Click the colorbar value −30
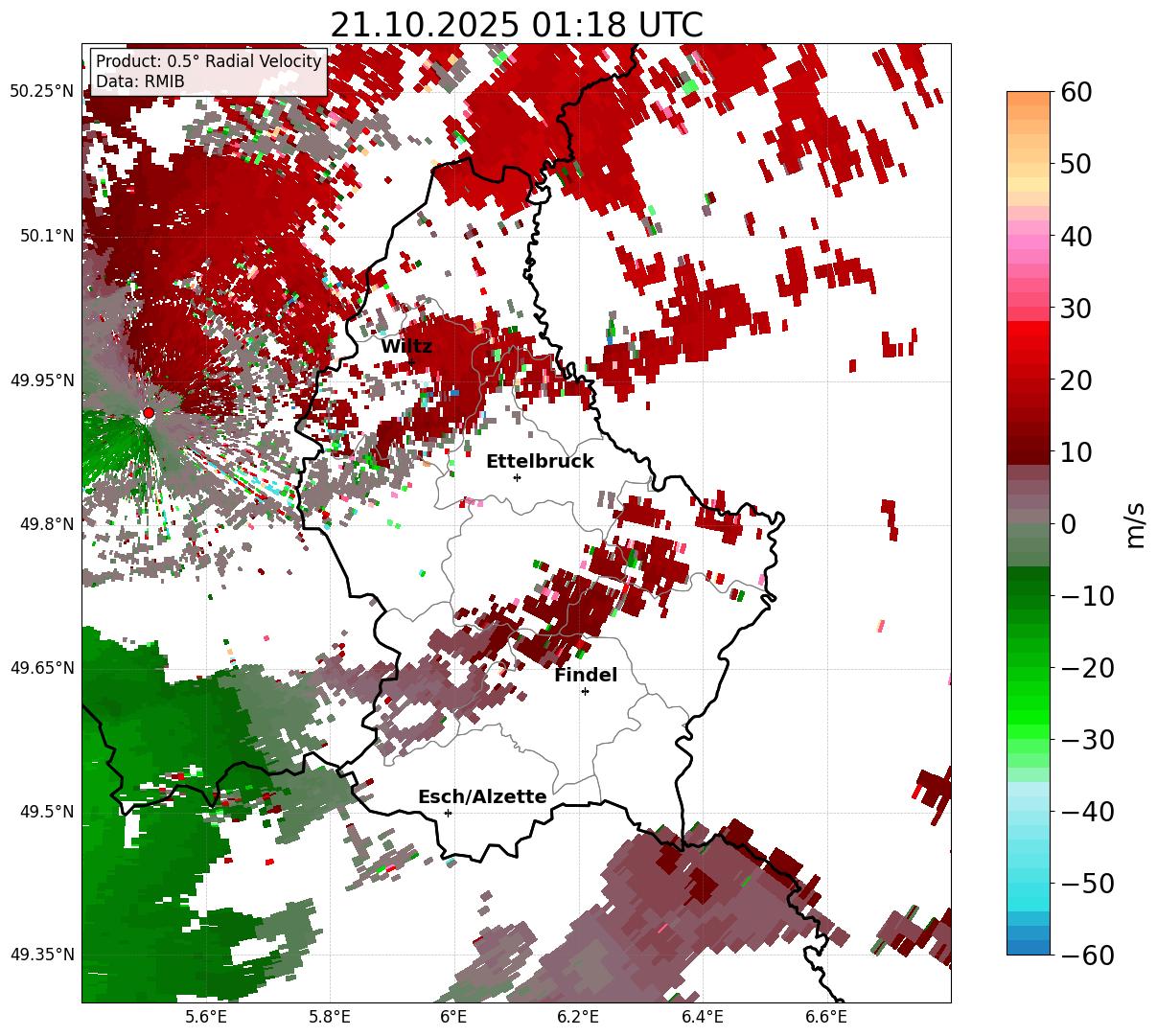This screenshot has width=1157, height=1036. pyautogui.click(x=1087, y=740)
